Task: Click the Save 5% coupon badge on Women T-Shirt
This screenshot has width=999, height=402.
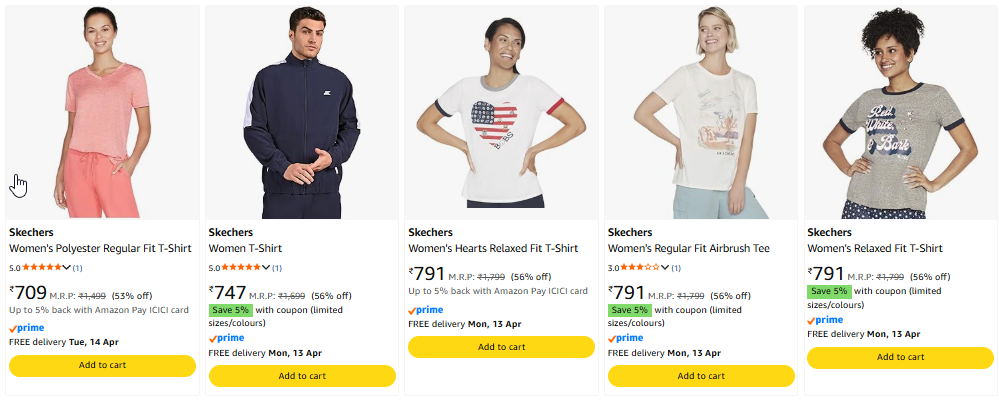Action: point(230,310)
